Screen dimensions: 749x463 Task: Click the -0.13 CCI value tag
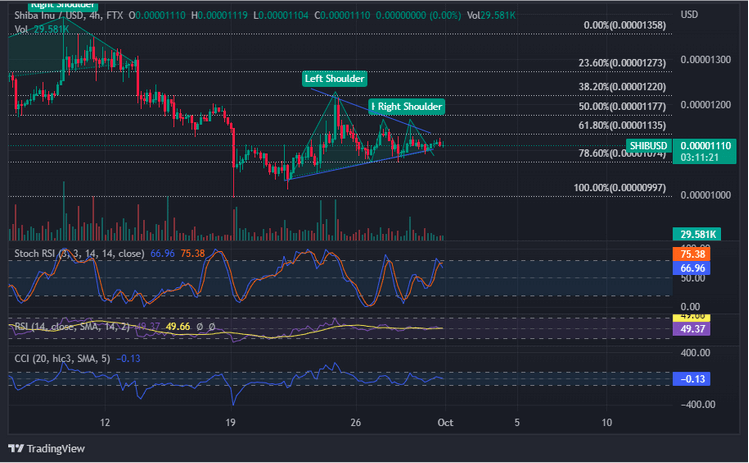pyautogui.click(x=691, y=379)
